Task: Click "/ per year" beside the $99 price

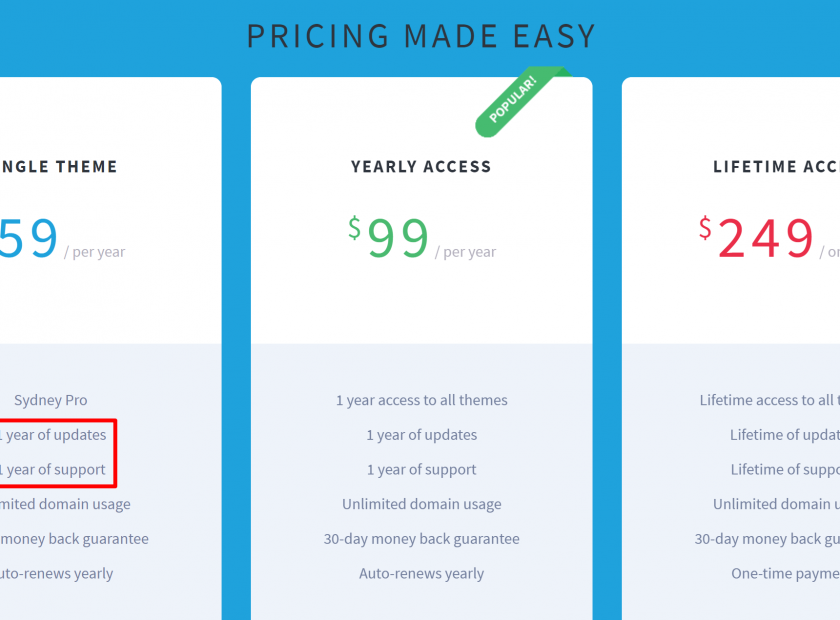Action: click(x=466, y=252)
